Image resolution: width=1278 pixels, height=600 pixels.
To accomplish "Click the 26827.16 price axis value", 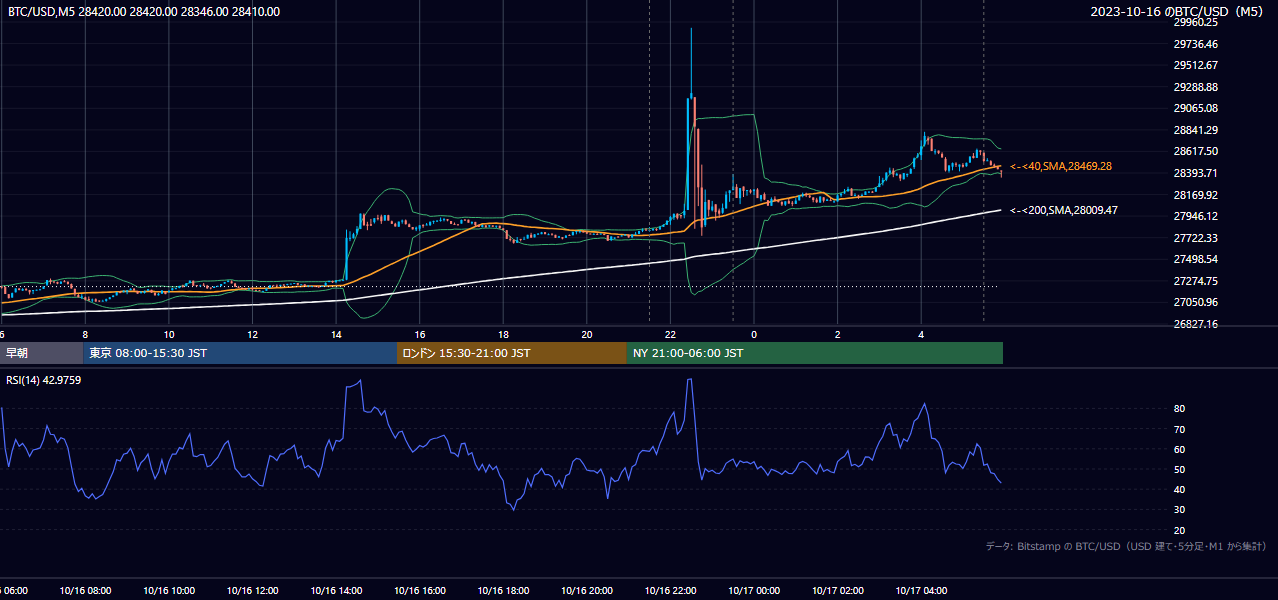I will pyautogui.click(x=1196, y=324).
